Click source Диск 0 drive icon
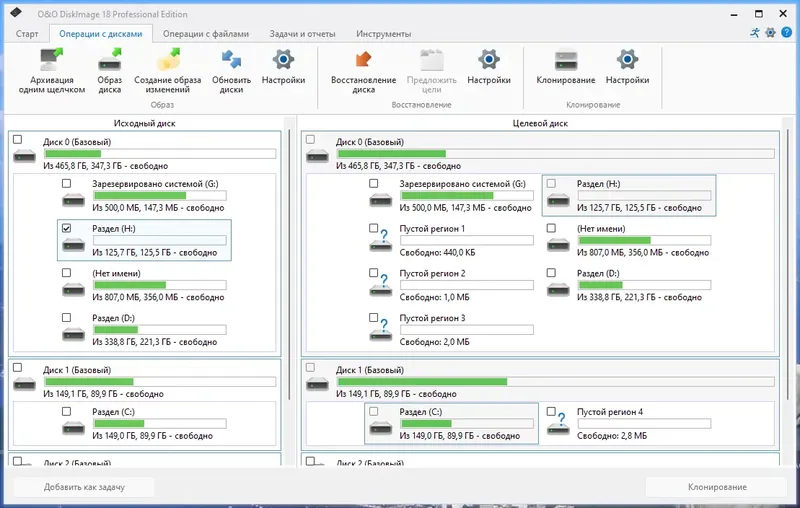The height and width of the screenshot is (508, 800). click(x=24, y=156)
